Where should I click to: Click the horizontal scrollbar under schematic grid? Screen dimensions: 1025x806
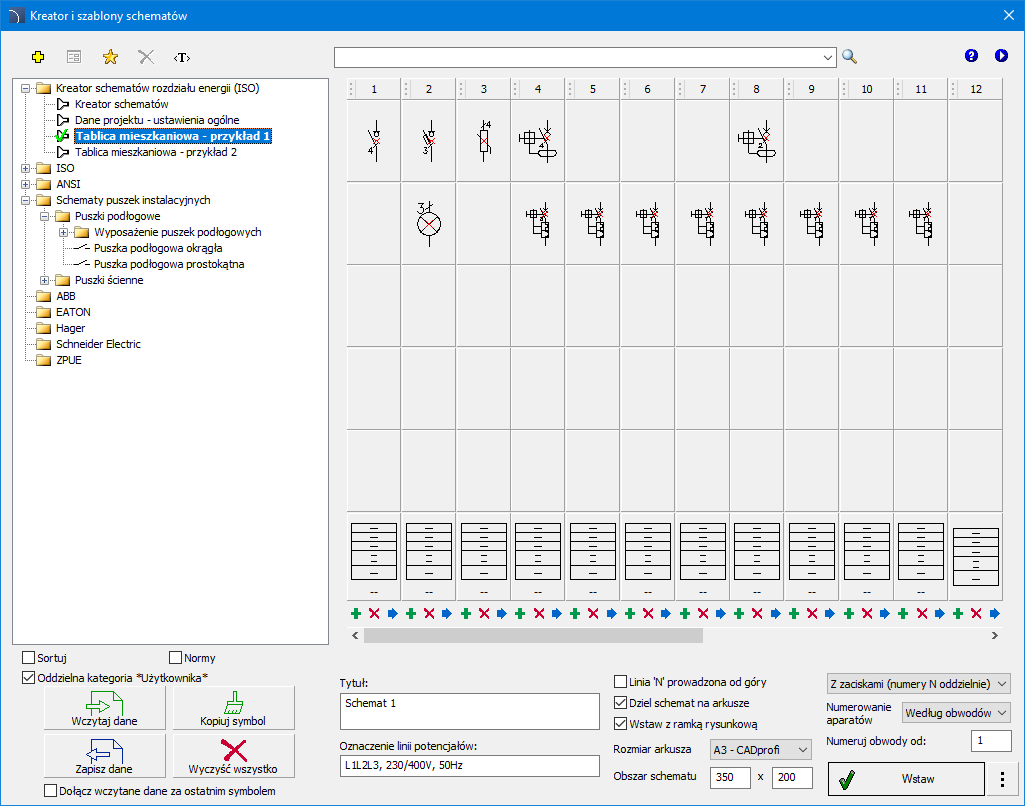pos(533,635)
